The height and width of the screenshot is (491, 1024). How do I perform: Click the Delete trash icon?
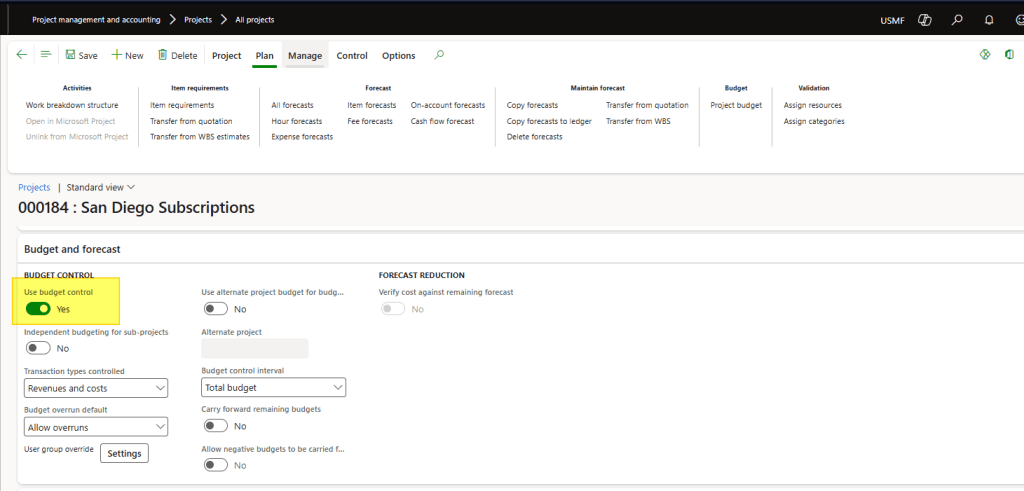[162, 55]
